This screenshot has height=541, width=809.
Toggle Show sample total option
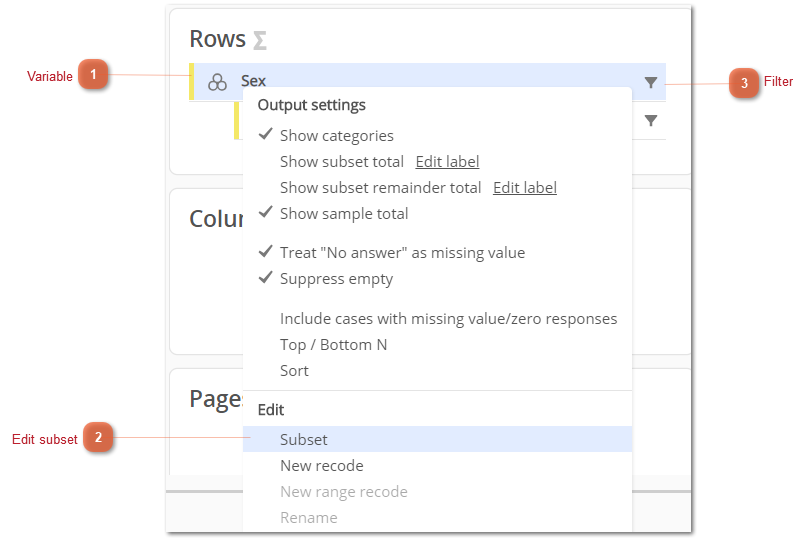click(344, 214)
